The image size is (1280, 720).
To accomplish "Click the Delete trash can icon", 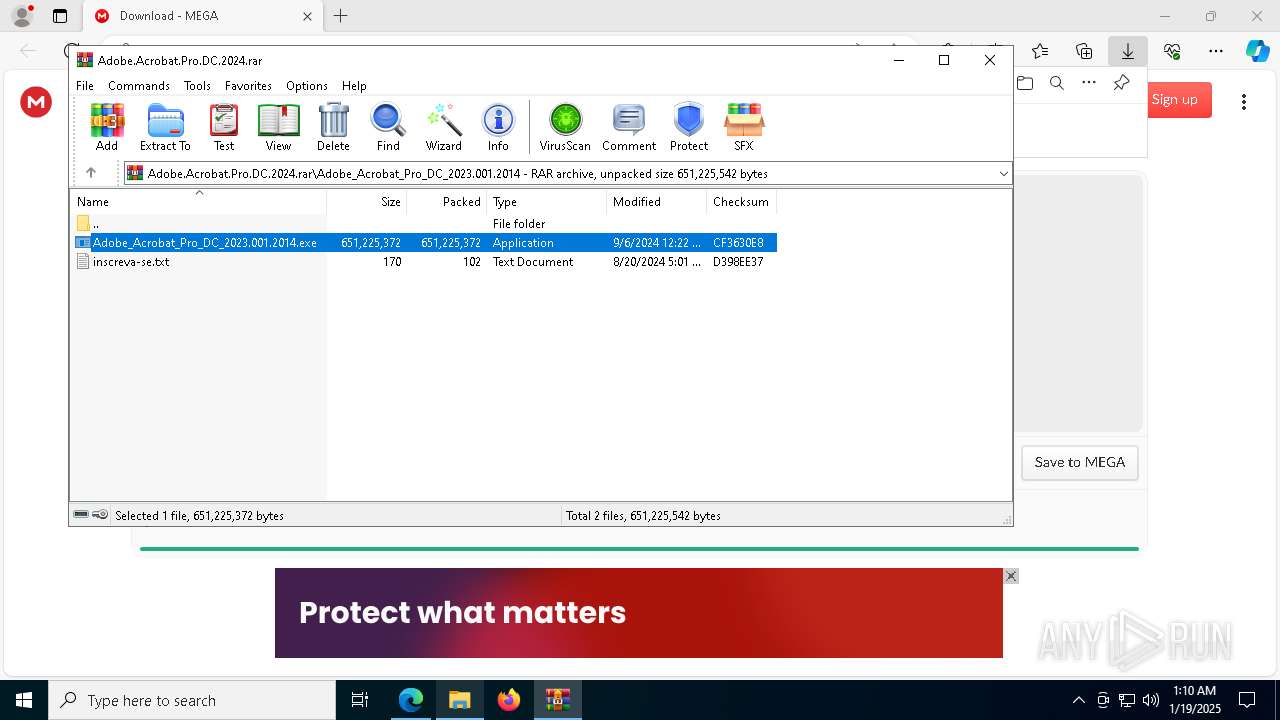I will 333,127.
